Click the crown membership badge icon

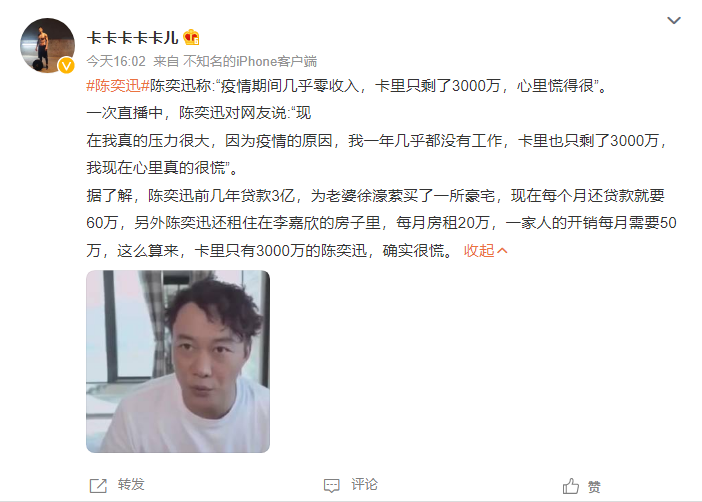(x=191, y=37)
